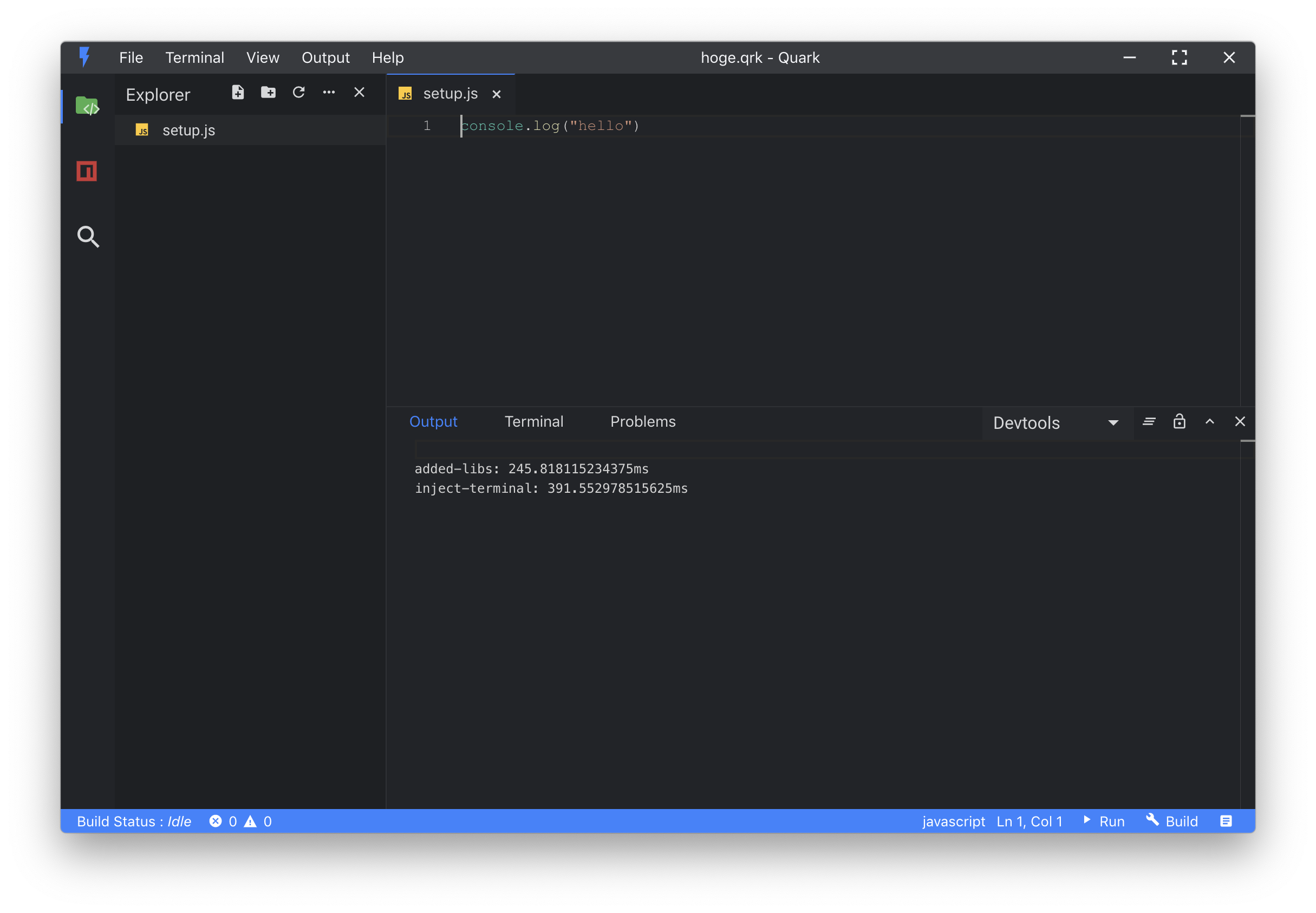Maximize the bottom panel with the chevron
This screenshot has height=913, width=1316.
1209,422
